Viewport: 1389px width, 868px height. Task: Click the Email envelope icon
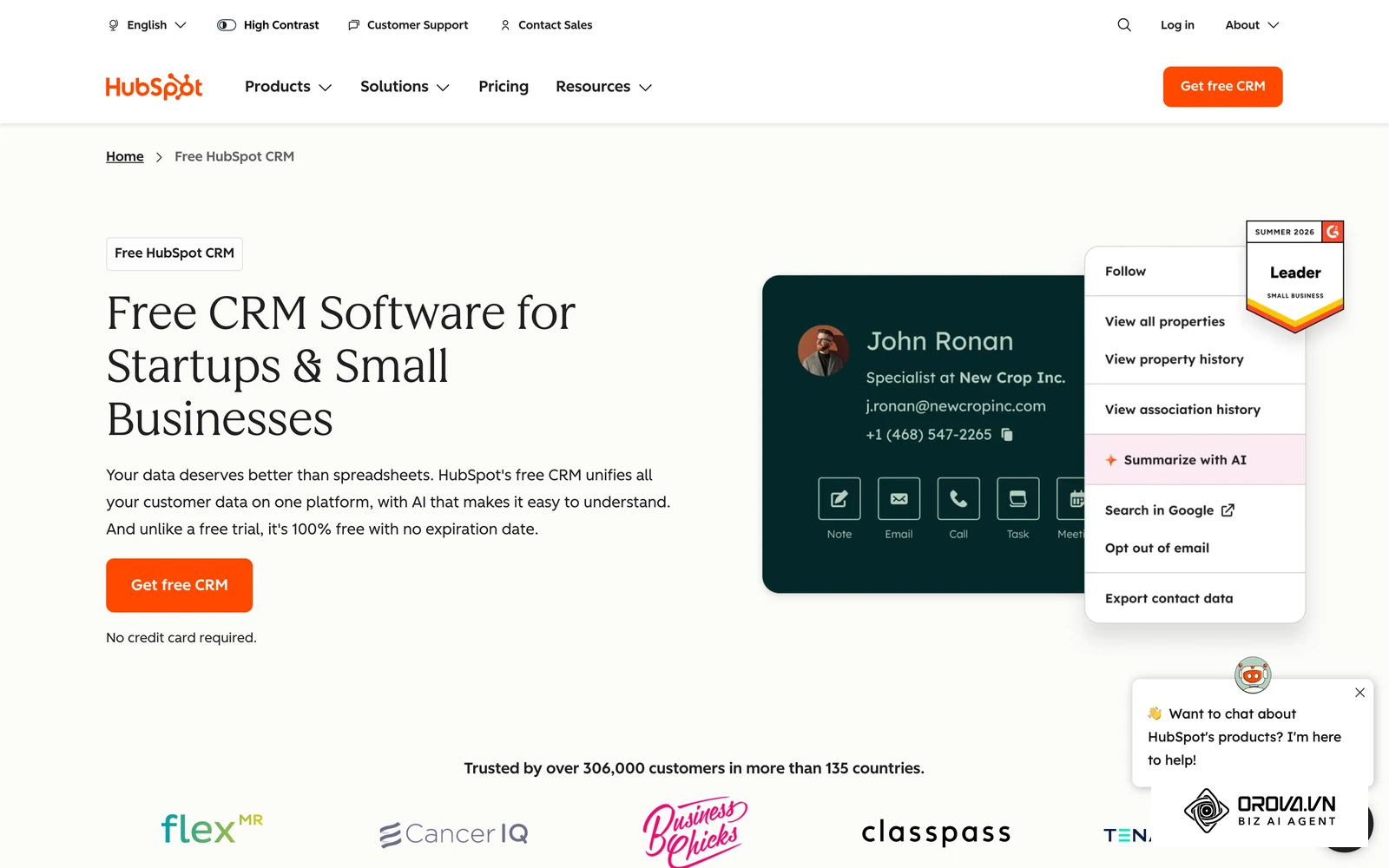pyautogui.click(x=899, y=498)
